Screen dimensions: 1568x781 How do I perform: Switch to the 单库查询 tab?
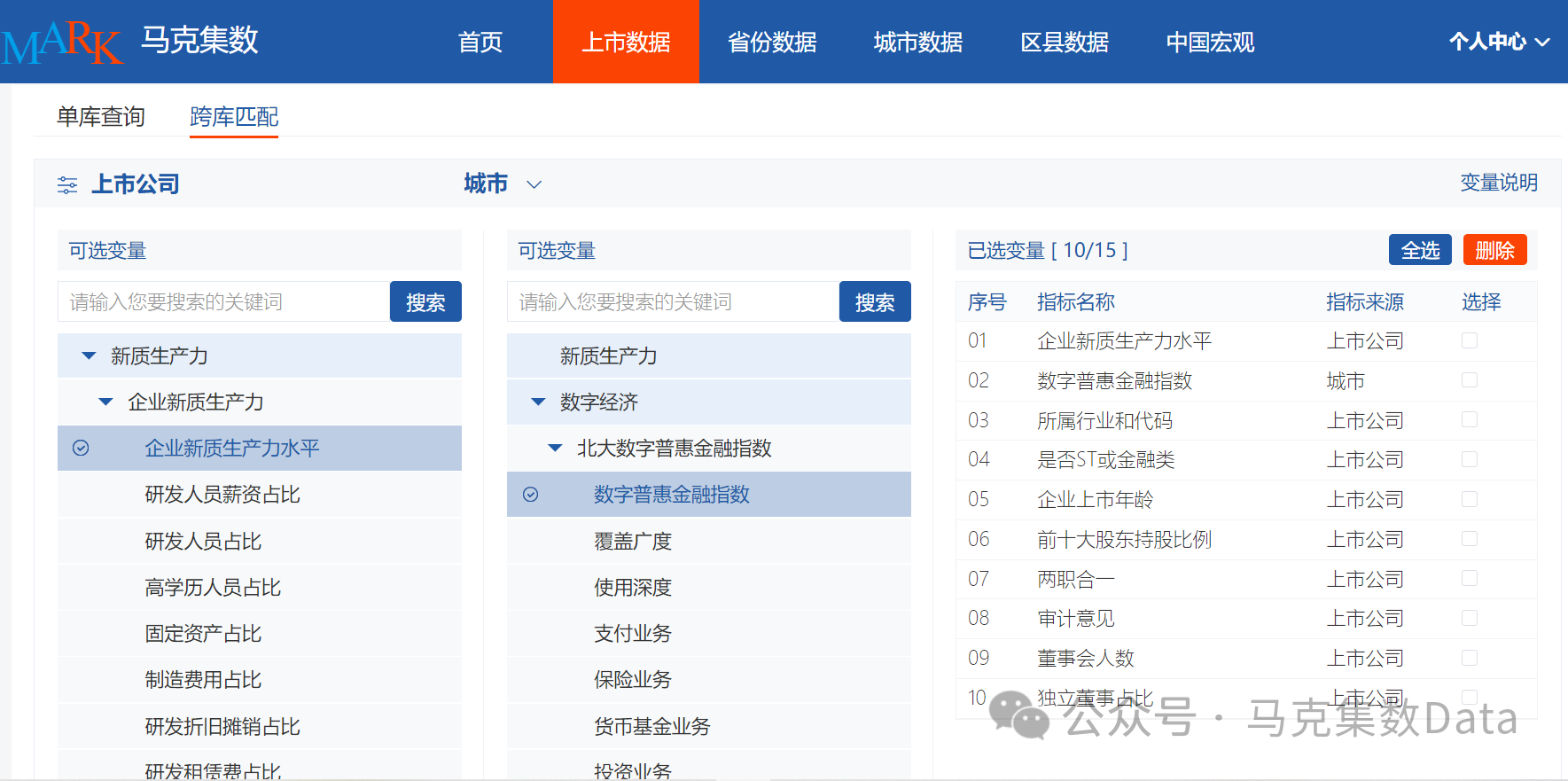tap(100, 116)
